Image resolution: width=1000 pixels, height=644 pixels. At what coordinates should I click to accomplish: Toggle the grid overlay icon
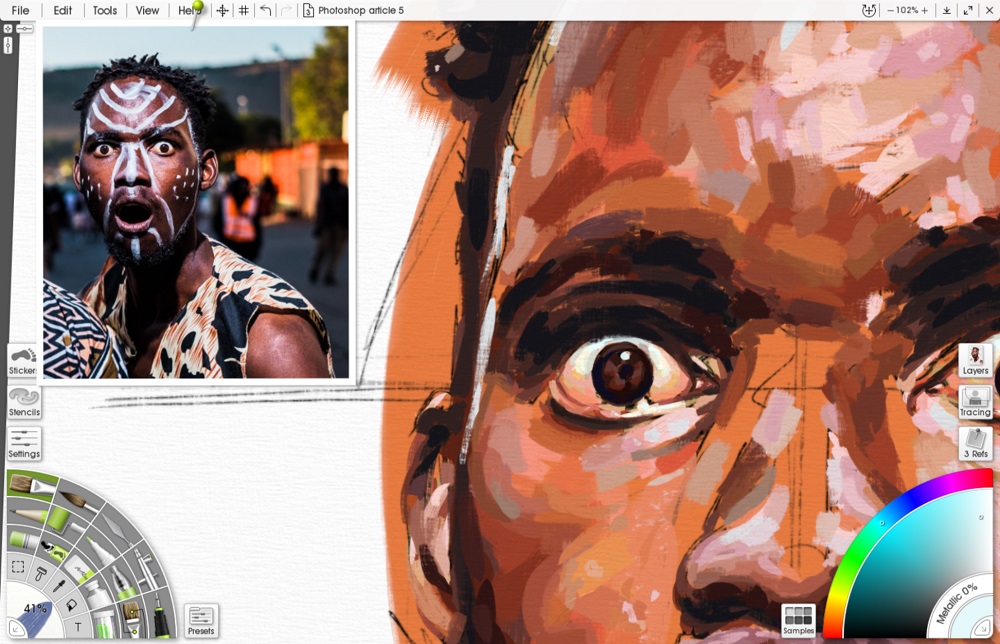tap(244, 10)
